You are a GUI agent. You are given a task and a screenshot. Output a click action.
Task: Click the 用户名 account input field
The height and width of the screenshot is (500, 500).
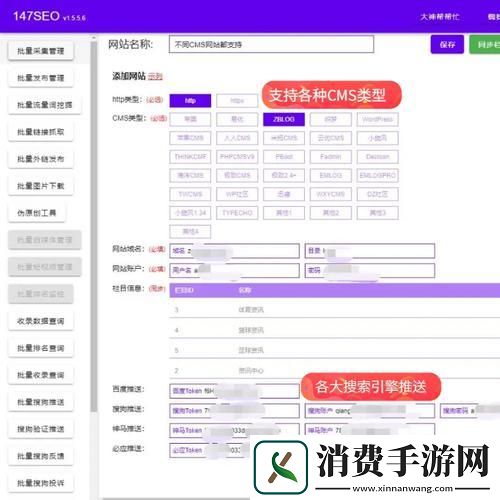235,271
